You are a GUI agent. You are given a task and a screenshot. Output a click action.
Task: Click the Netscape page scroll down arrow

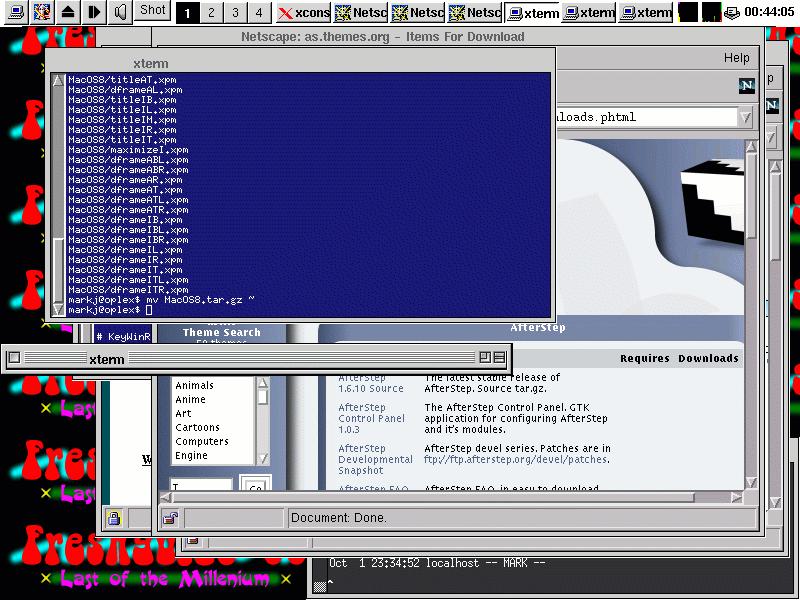tap(751, 482)
